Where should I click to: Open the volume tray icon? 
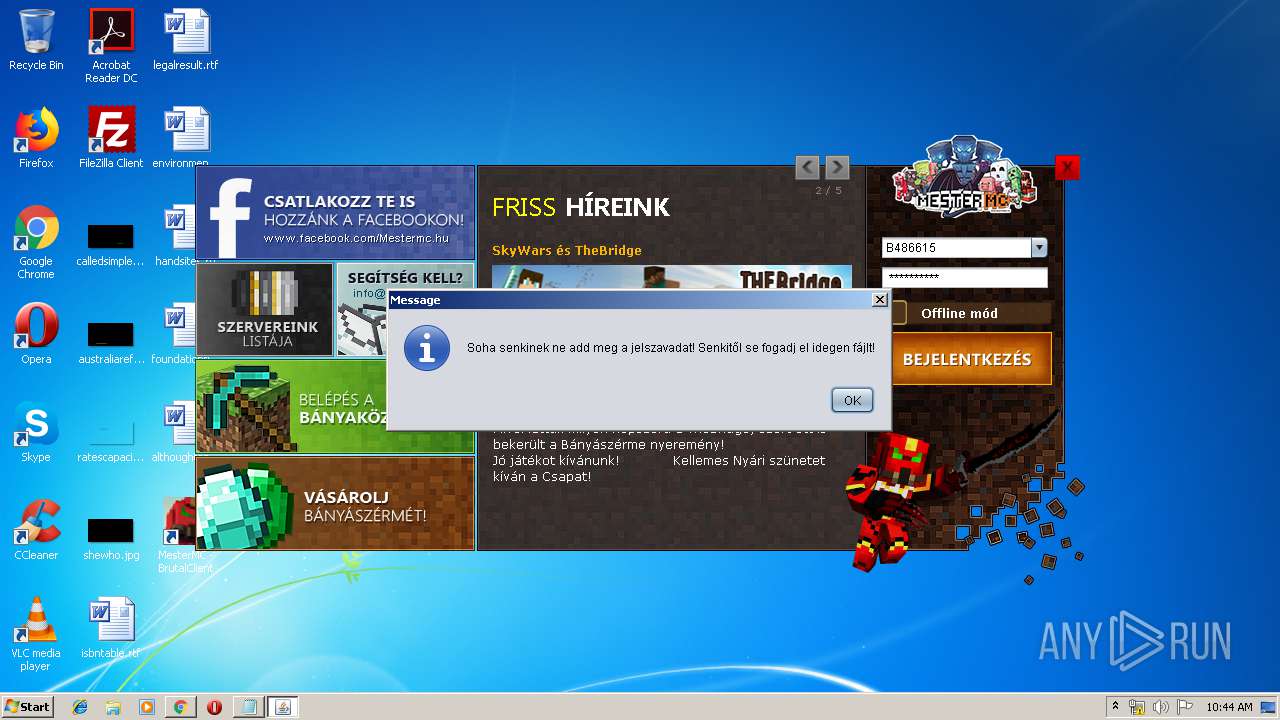coord(1161,707)
